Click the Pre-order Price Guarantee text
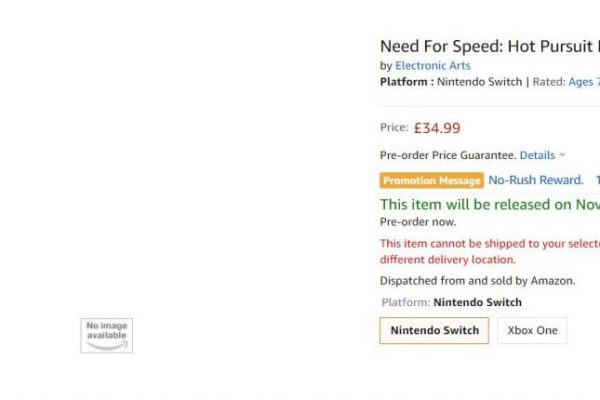This screenshot has width=600, height=400. pos(448,155)
